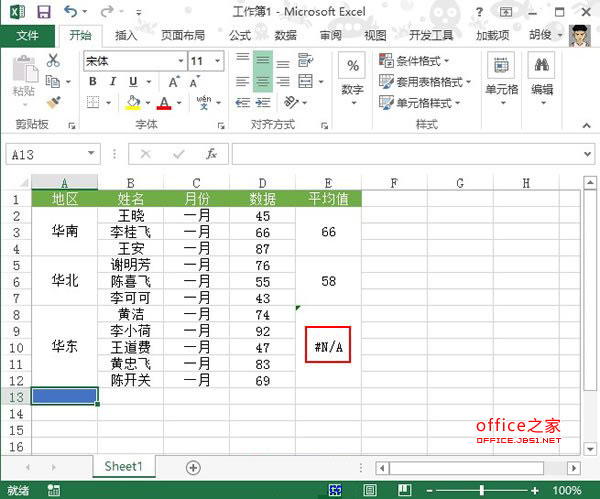This screenshot has height=499, width=600.
Task: Collapse the ribbon with up chevron
Action: (x=587, y=125)
